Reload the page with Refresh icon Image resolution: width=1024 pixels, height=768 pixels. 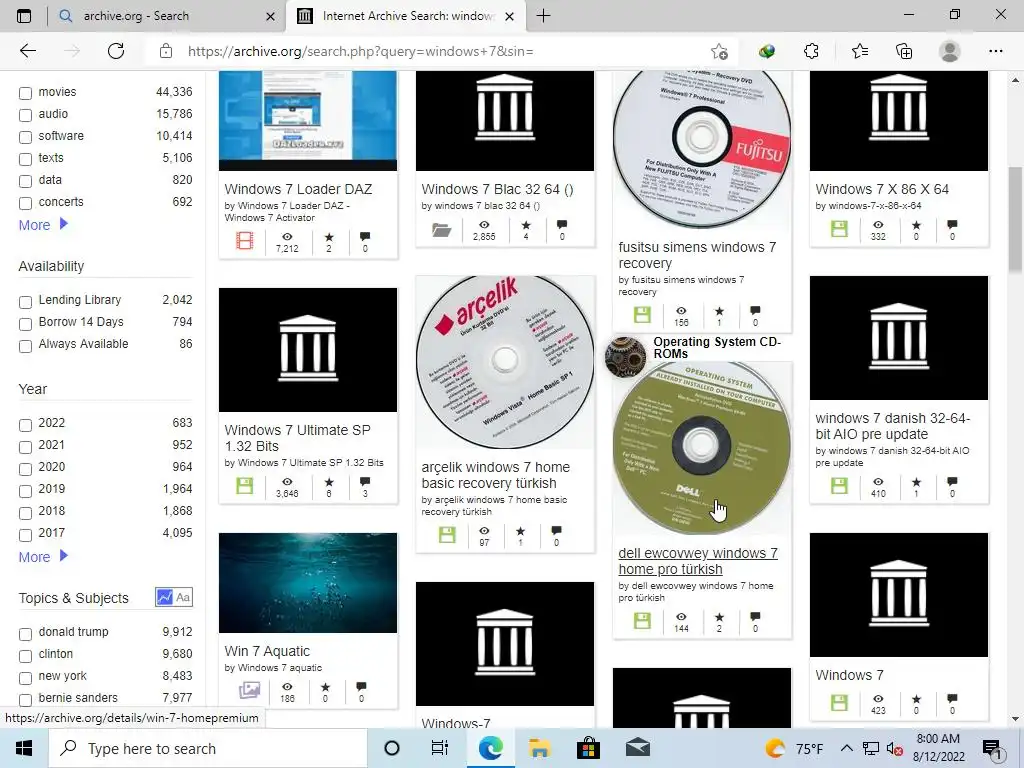click(116, 51)
